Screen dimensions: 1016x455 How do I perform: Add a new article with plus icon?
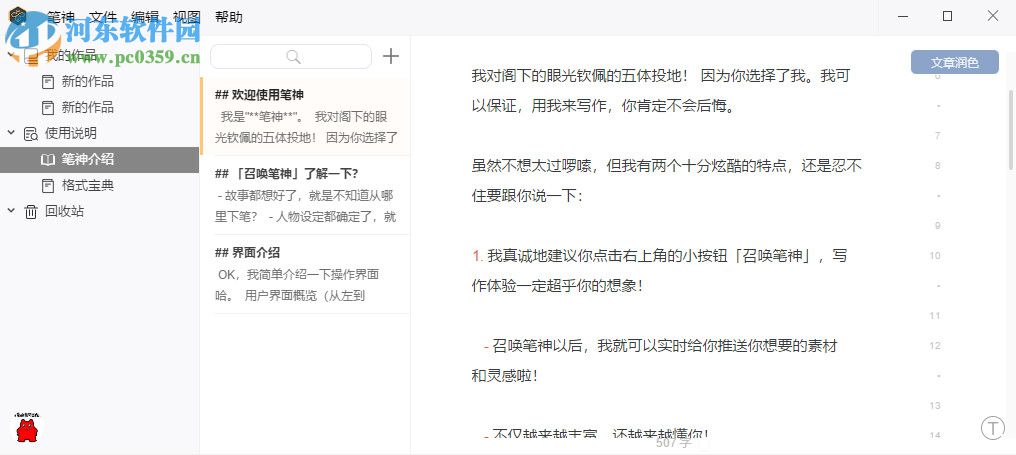[391, 56]
